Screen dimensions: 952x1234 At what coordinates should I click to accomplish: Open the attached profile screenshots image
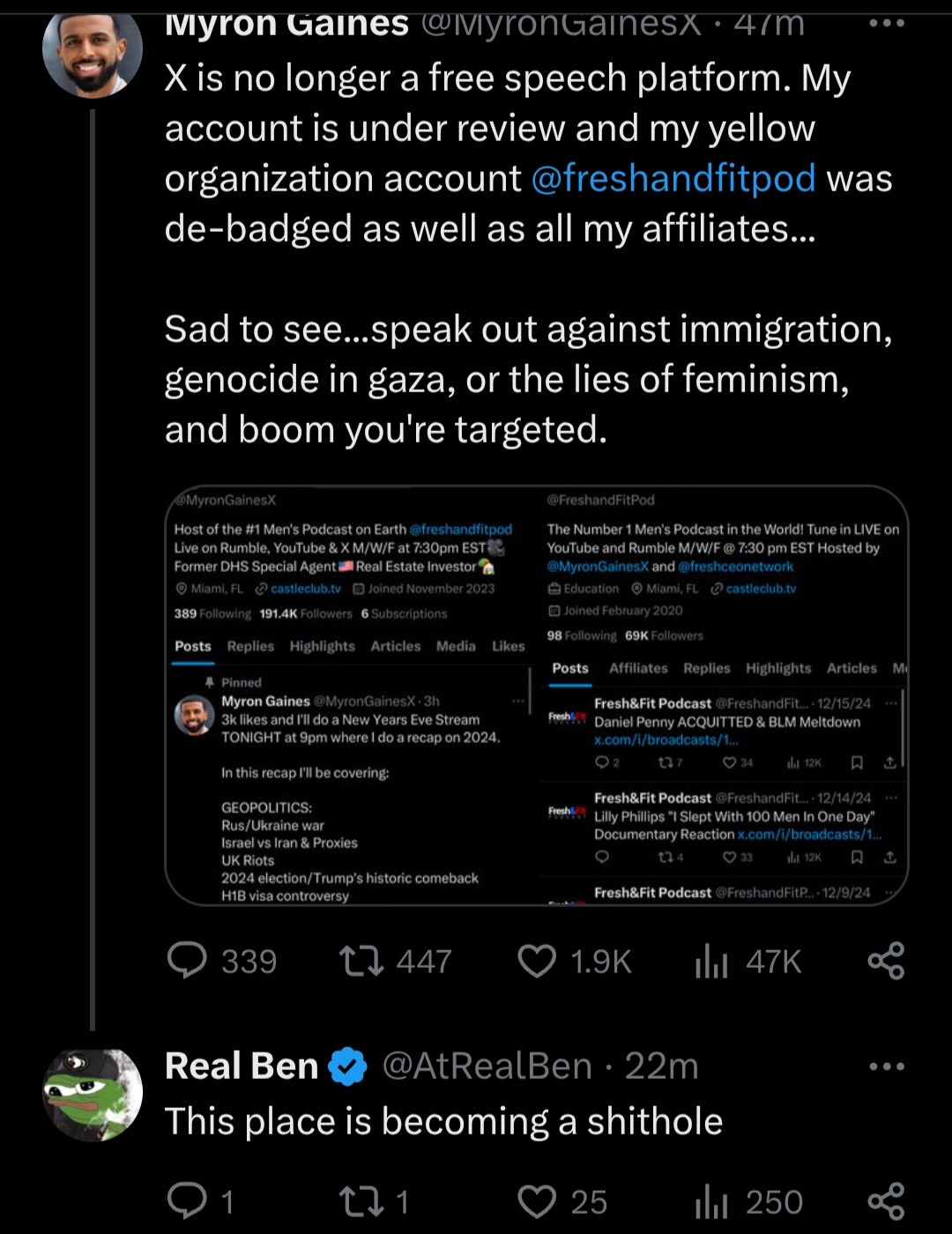tap(536, 695)
